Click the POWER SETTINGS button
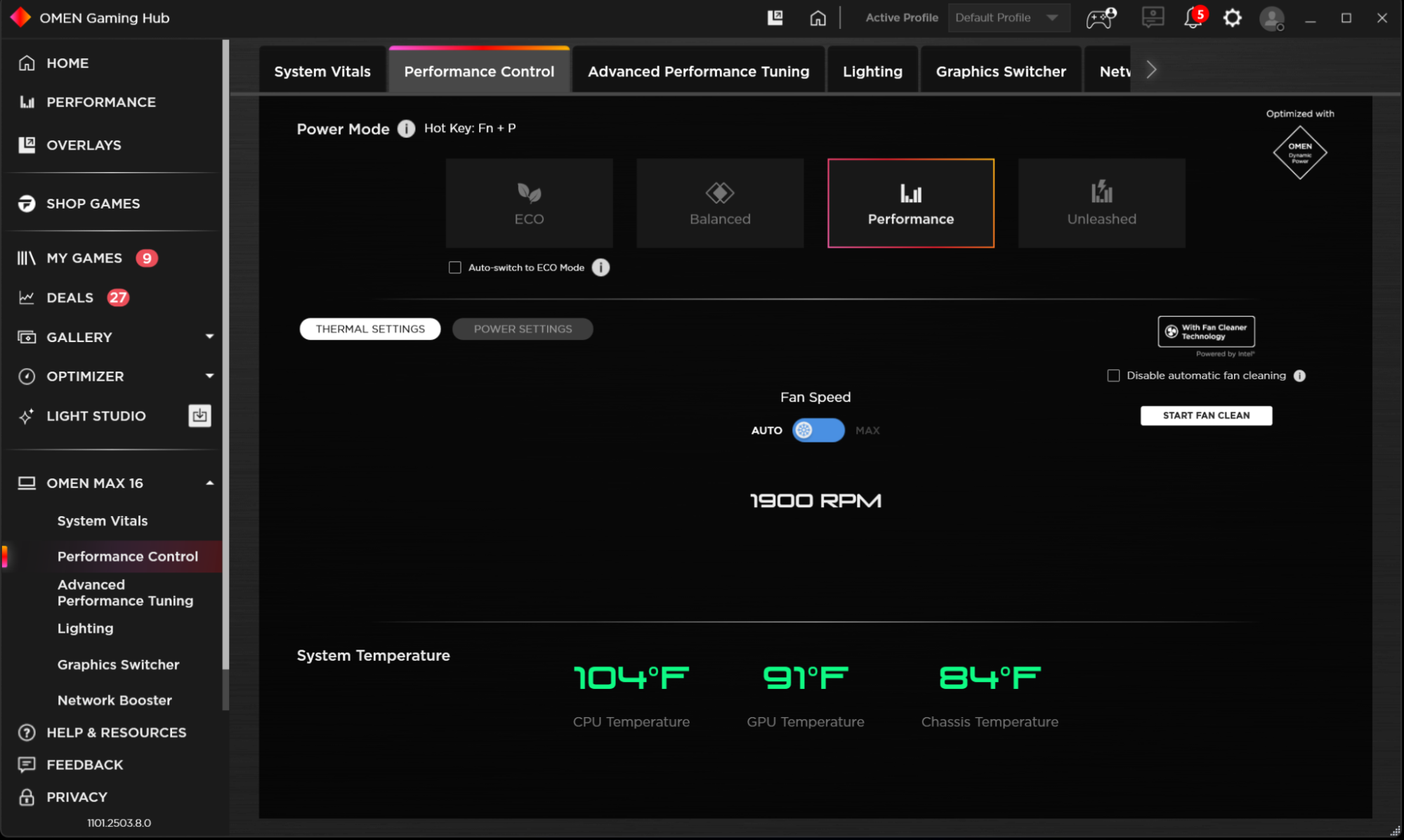Viewport: 1404px width, 840px height. coord(523,329)
